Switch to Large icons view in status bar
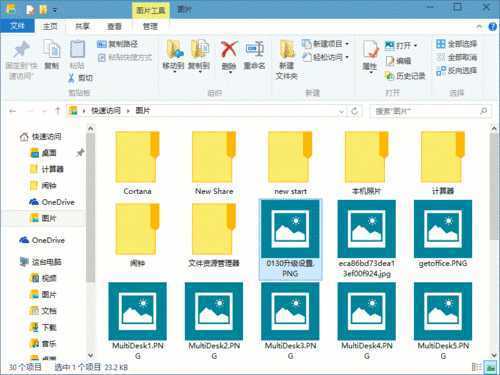The width and height of the screenshot is (500, 375). tap(491, 367)
